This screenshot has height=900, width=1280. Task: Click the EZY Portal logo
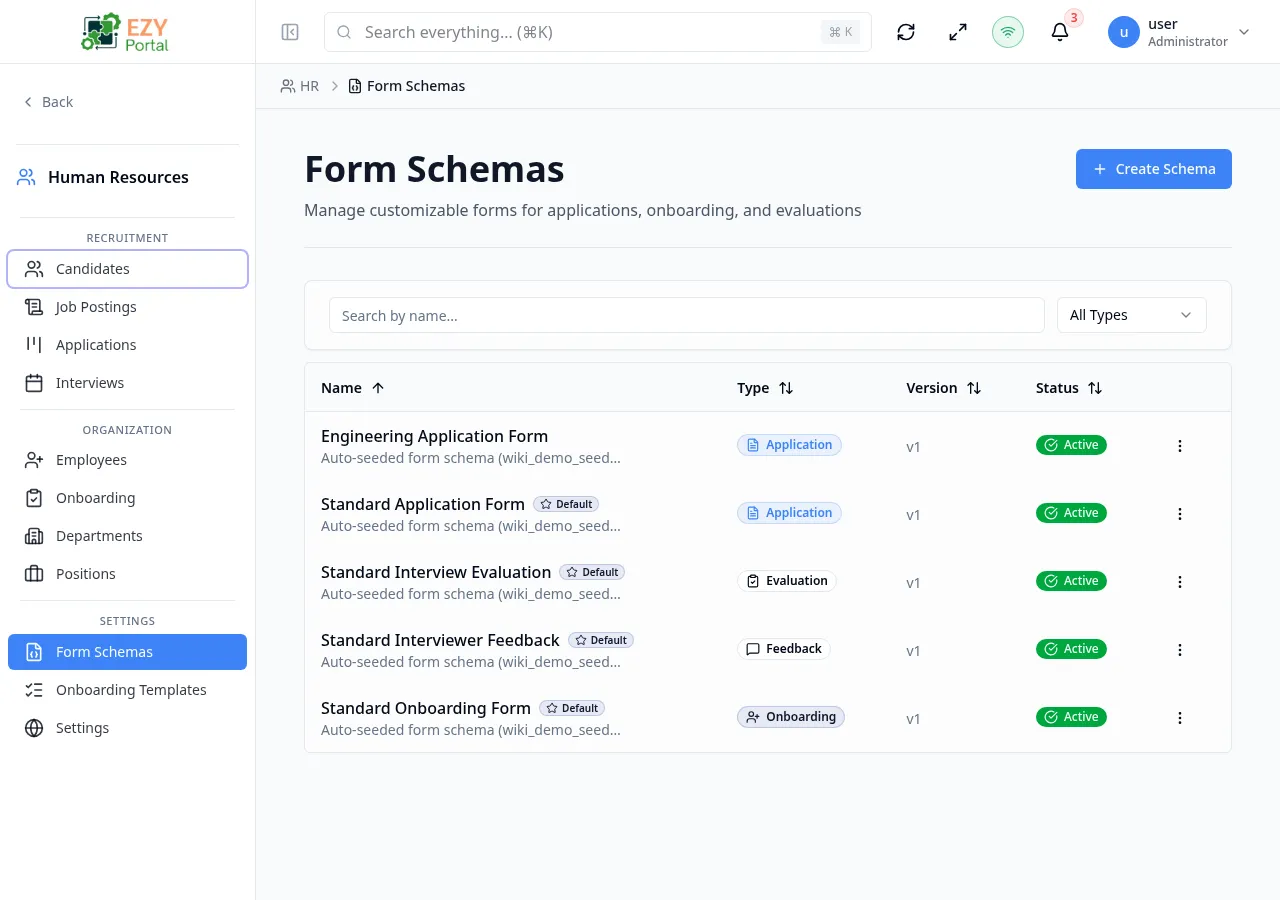[x=127, y=32]
